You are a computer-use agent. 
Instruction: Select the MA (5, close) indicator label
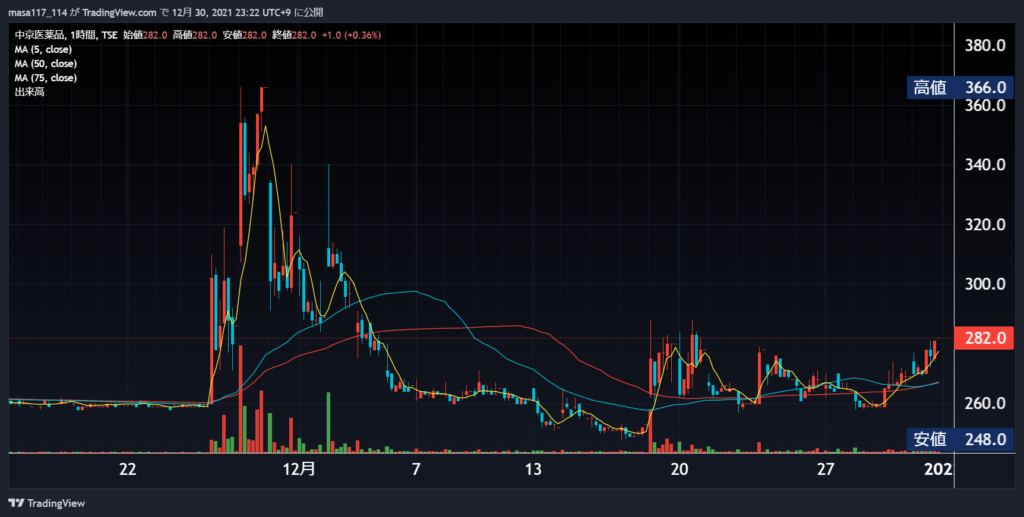coord(43,50)
